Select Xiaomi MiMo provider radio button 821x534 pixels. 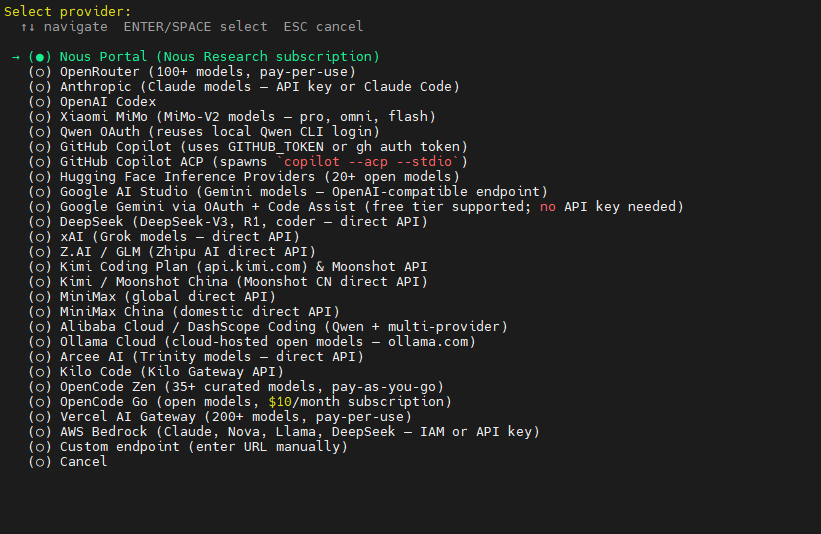tap(40, 117)
